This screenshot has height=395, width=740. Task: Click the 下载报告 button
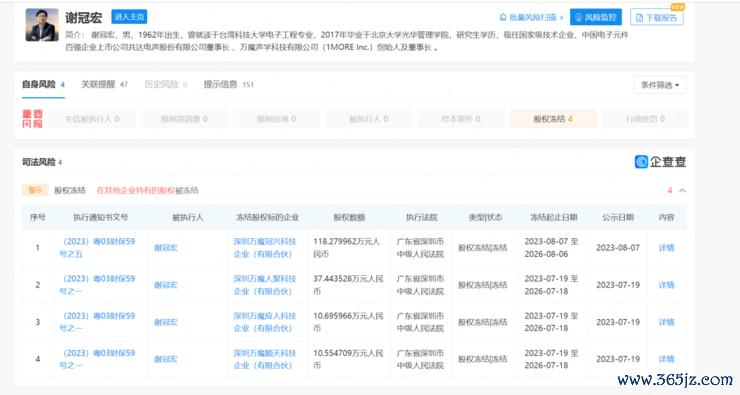[x=656, y=17]
